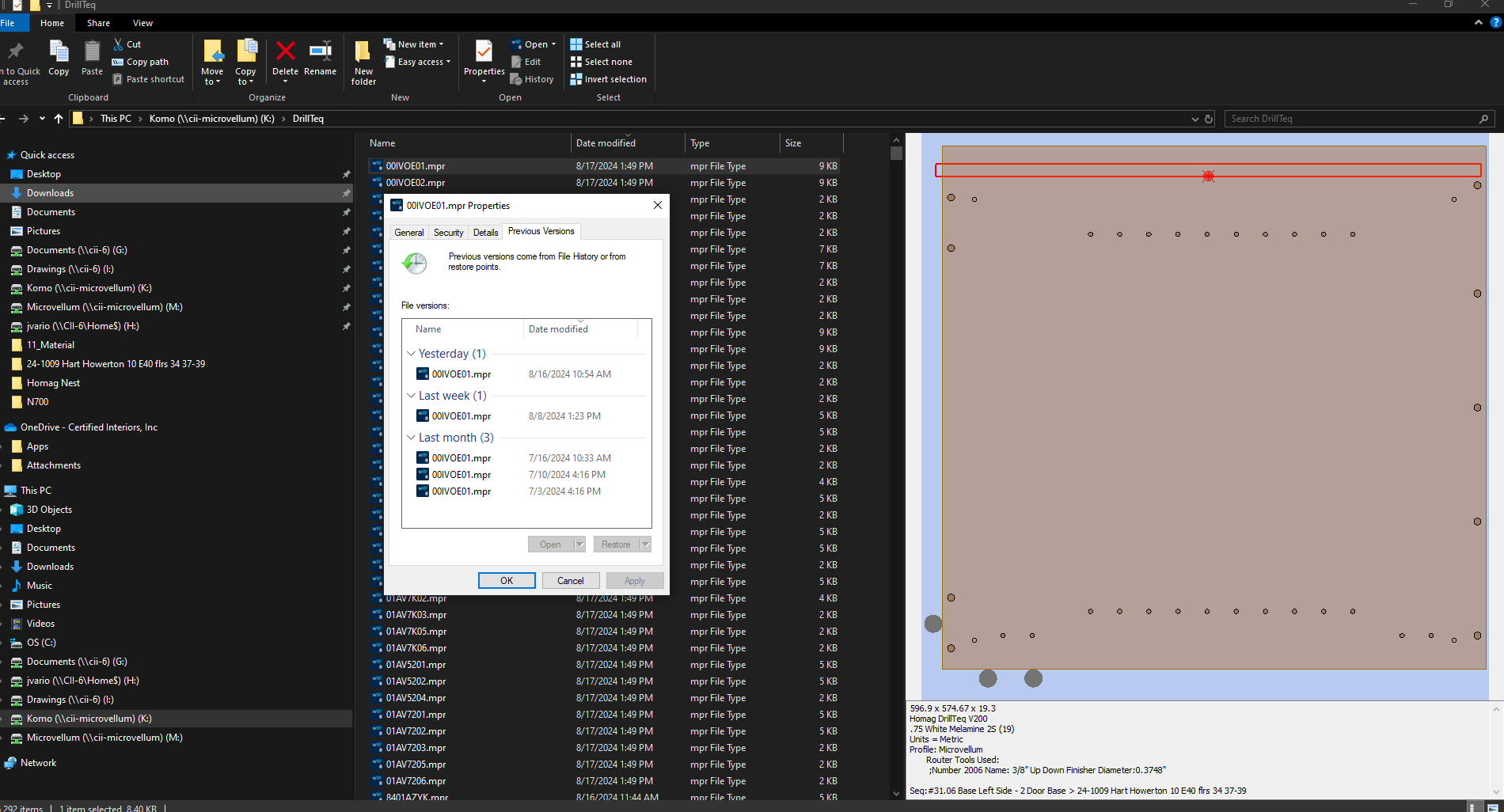Click the OK button in Properties dialog
Viewport: 1504px width, 812px height.
pyautogui.click(x=507, y=581)
